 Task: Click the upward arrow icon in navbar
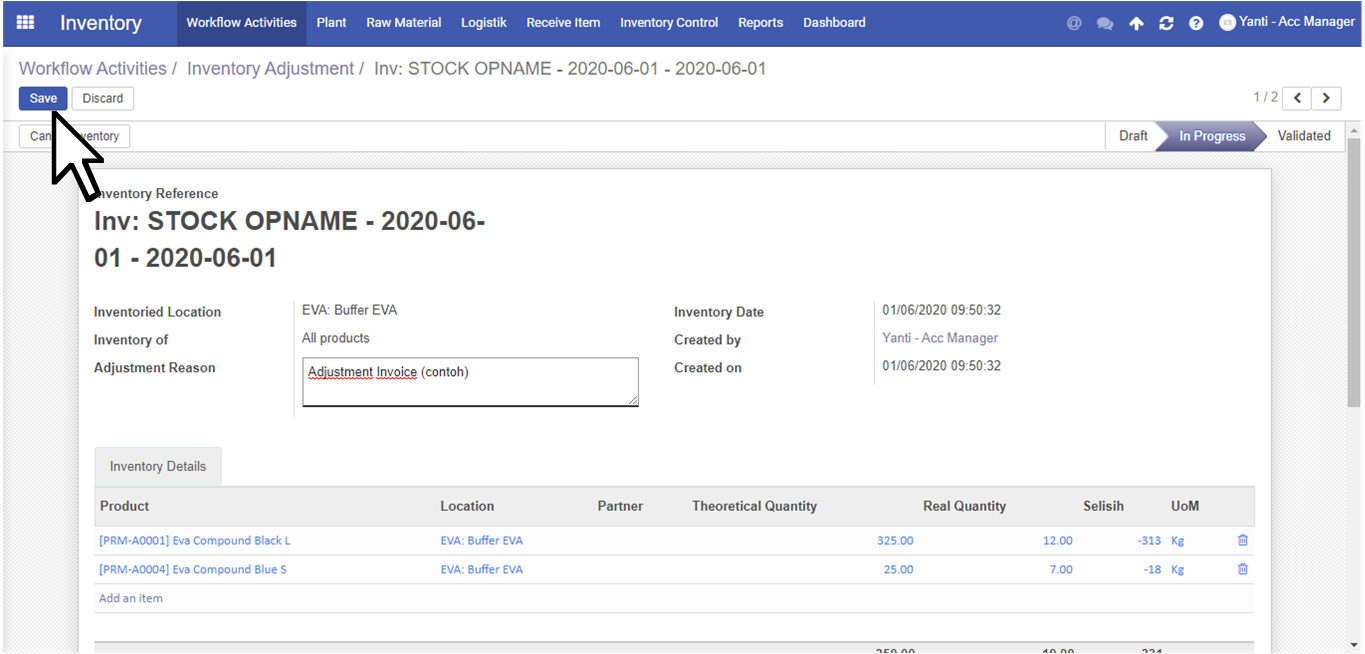(x=1136, y=23)
